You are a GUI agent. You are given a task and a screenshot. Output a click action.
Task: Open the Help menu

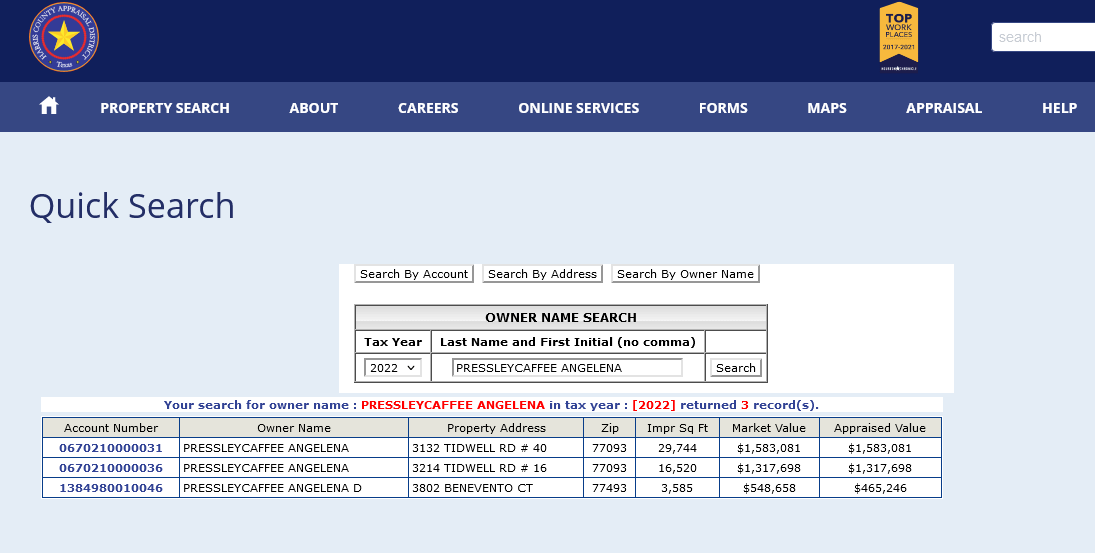click(1059, 108)
